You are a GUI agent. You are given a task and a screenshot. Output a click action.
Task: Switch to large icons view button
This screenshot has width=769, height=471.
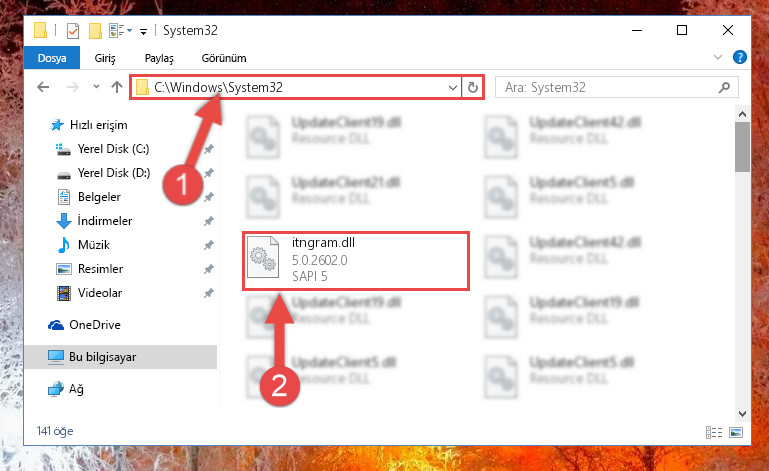736,432
